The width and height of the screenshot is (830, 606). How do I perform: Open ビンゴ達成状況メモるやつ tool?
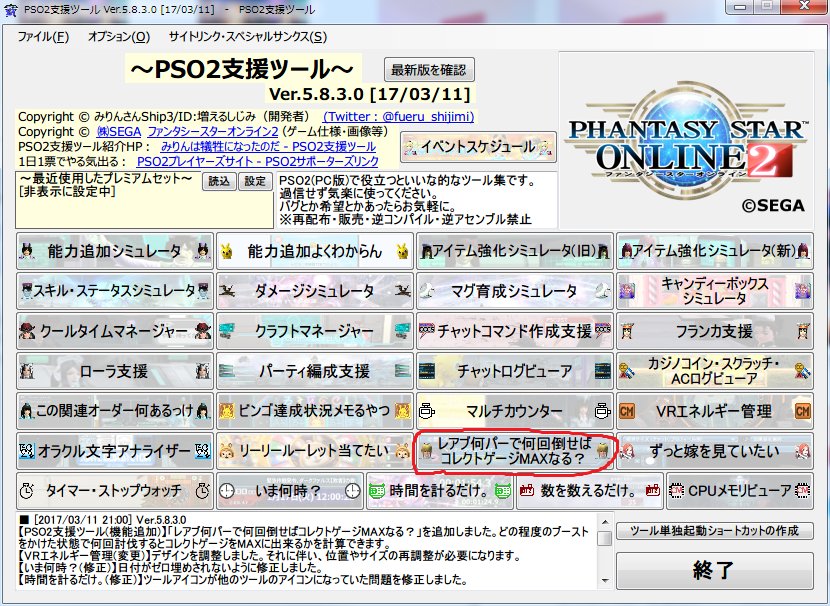click(x=314, y=411)
